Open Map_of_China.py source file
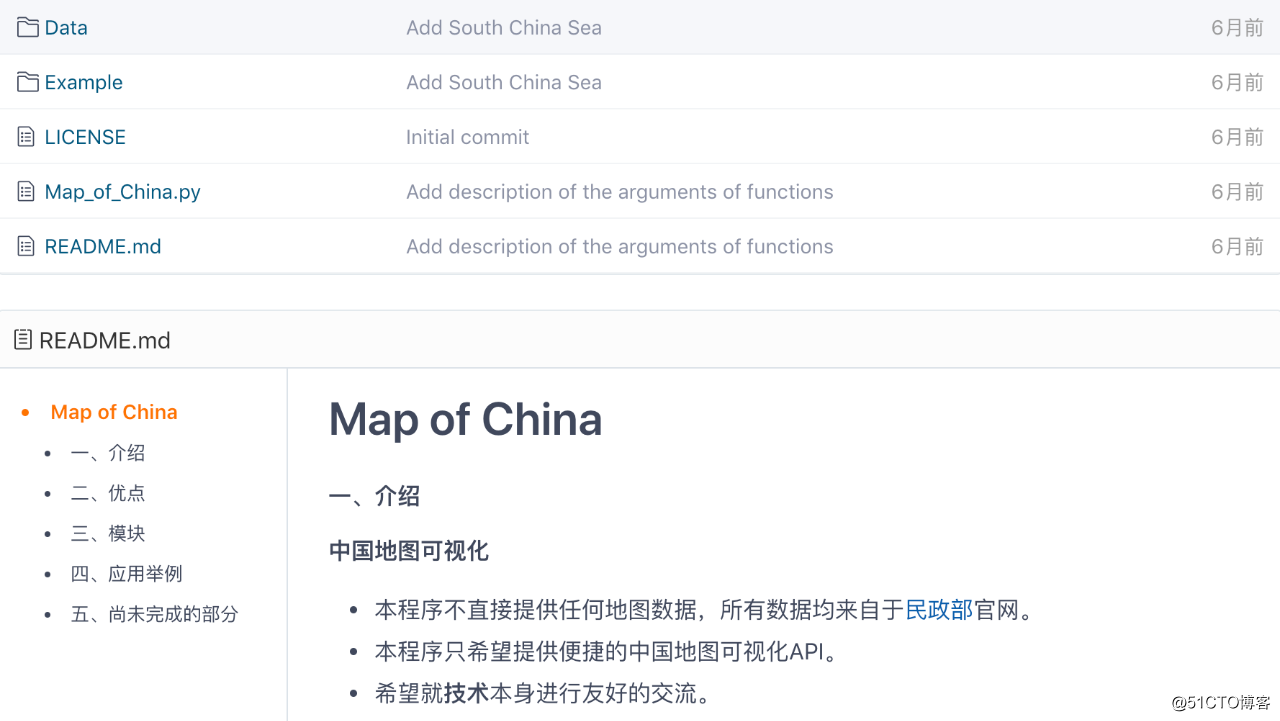The image size is (1280, 721). pyautogui.click(x=122, y=191)
